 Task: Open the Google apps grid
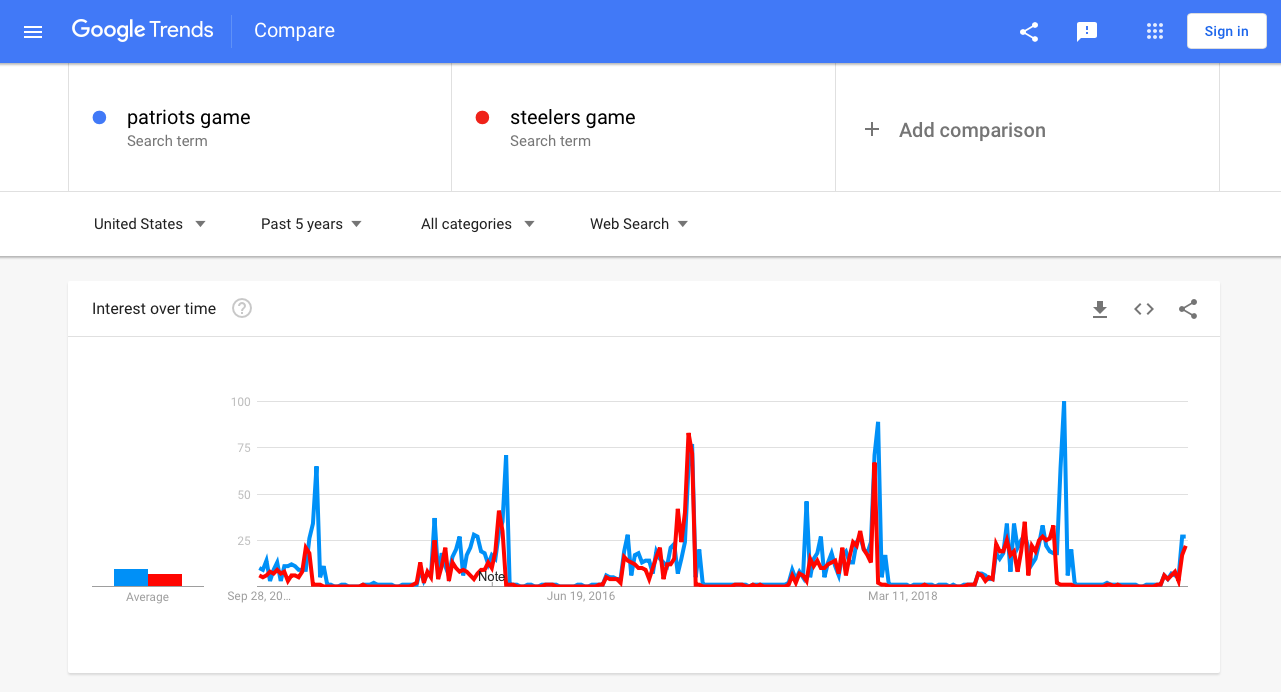1155,31
